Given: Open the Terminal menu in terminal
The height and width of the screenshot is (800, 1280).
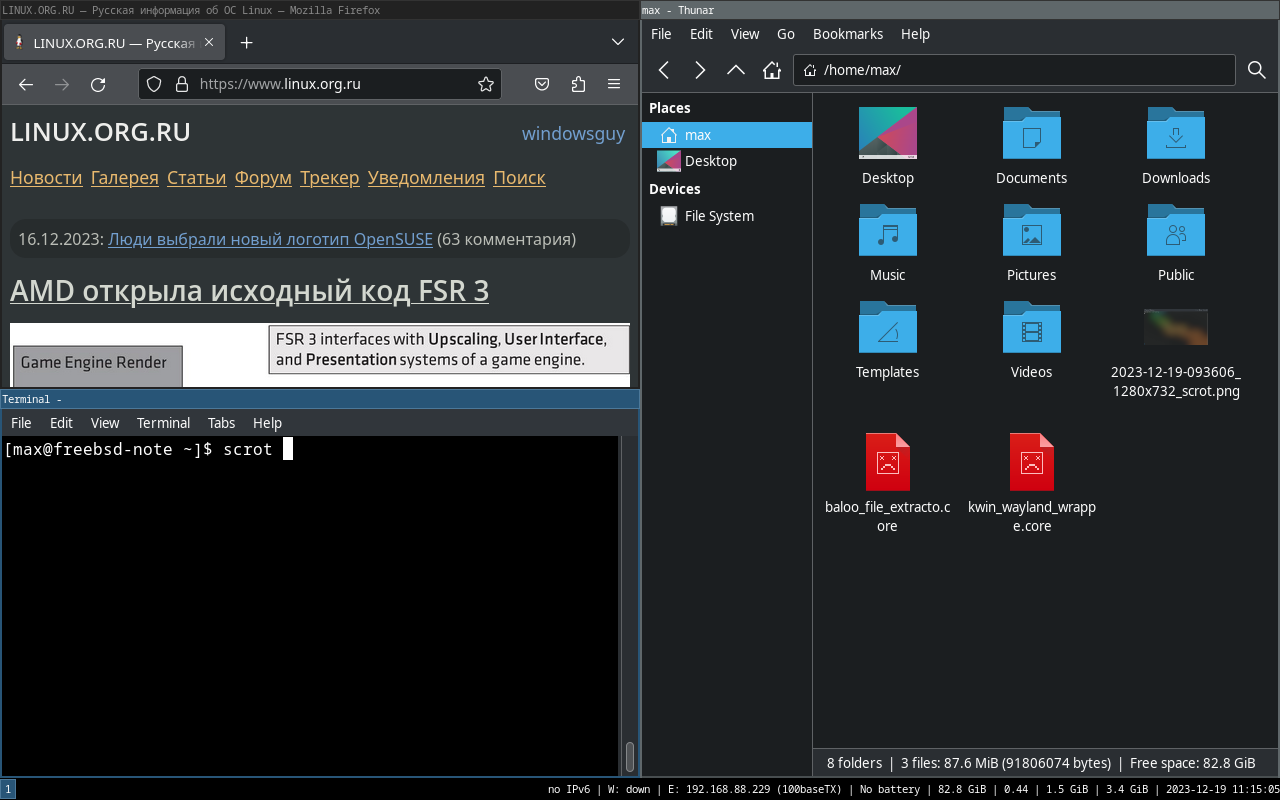Looking at the screenshot, I should (163, 423).
